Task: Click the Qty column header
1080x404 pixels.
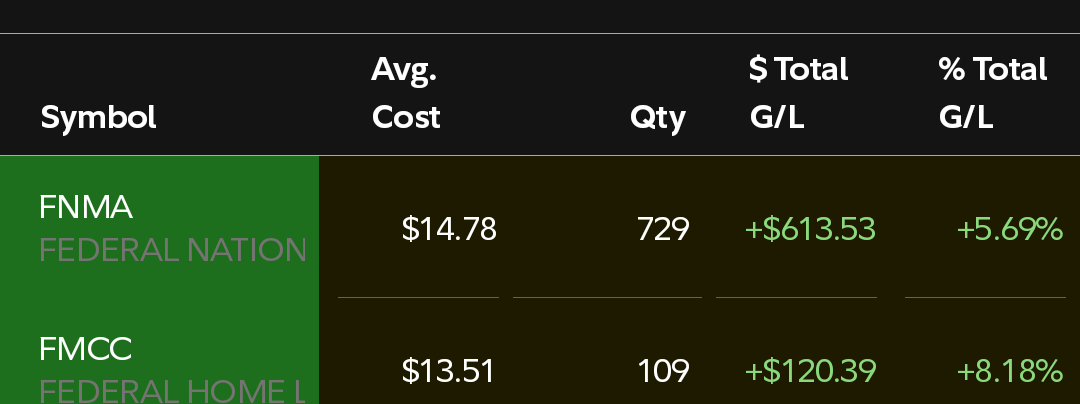Action: 658,118
